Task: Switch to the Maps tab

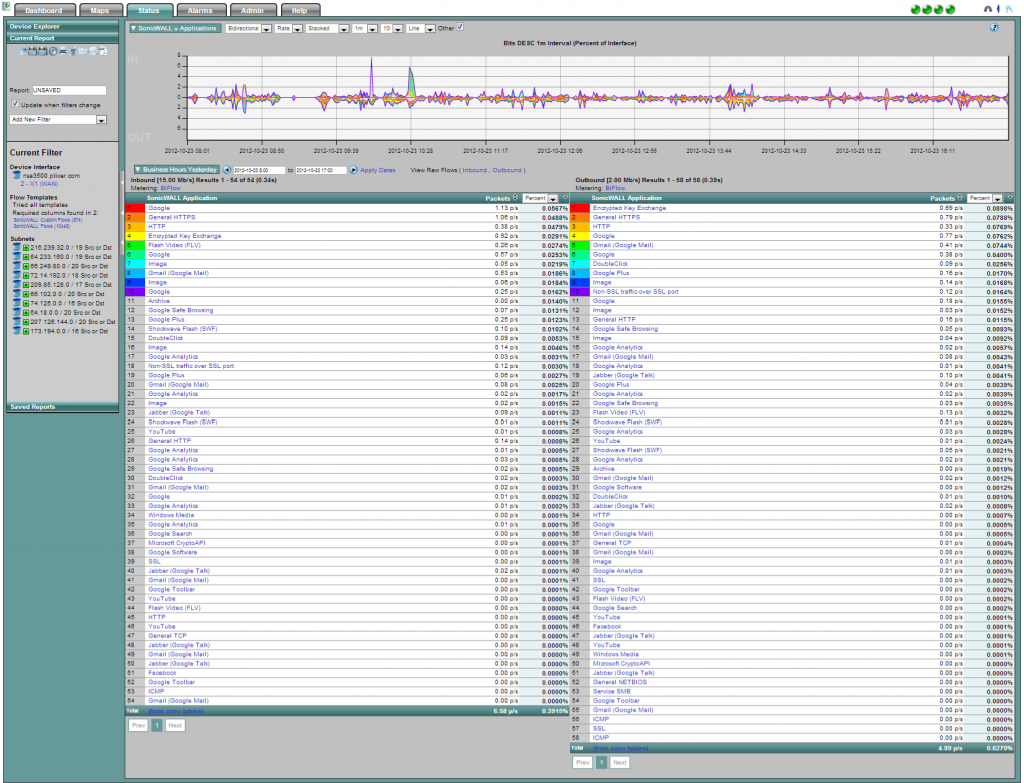Action: [100, 10]
